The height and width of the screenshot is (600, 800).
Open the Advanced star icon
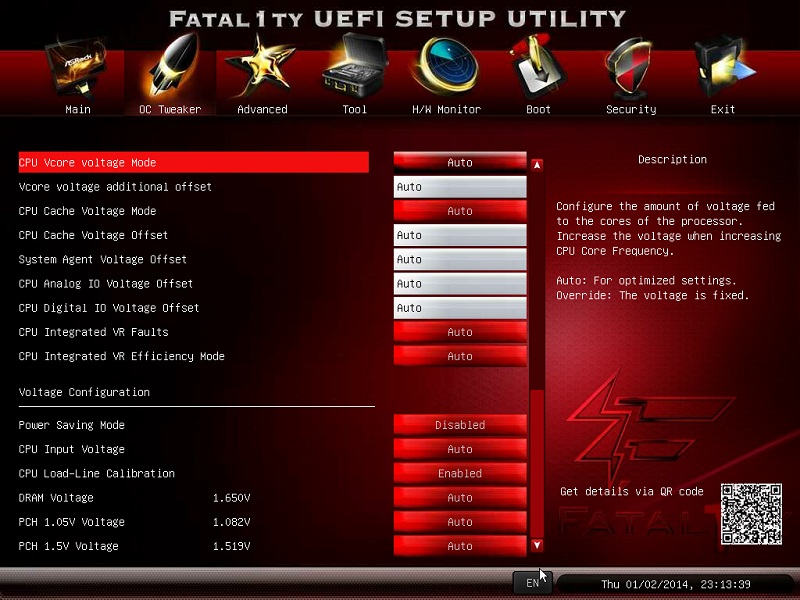(x=261, y=66)
